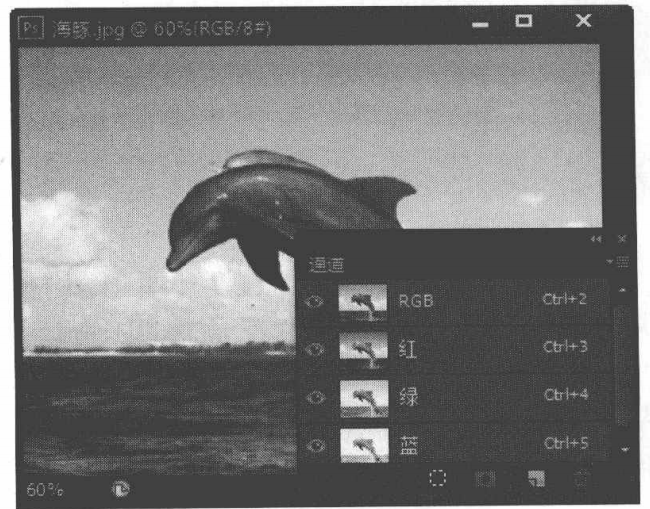Click the 60% zoom field in status bar
The height and width of the screenshot is (509, 650).
coord(45,490)
